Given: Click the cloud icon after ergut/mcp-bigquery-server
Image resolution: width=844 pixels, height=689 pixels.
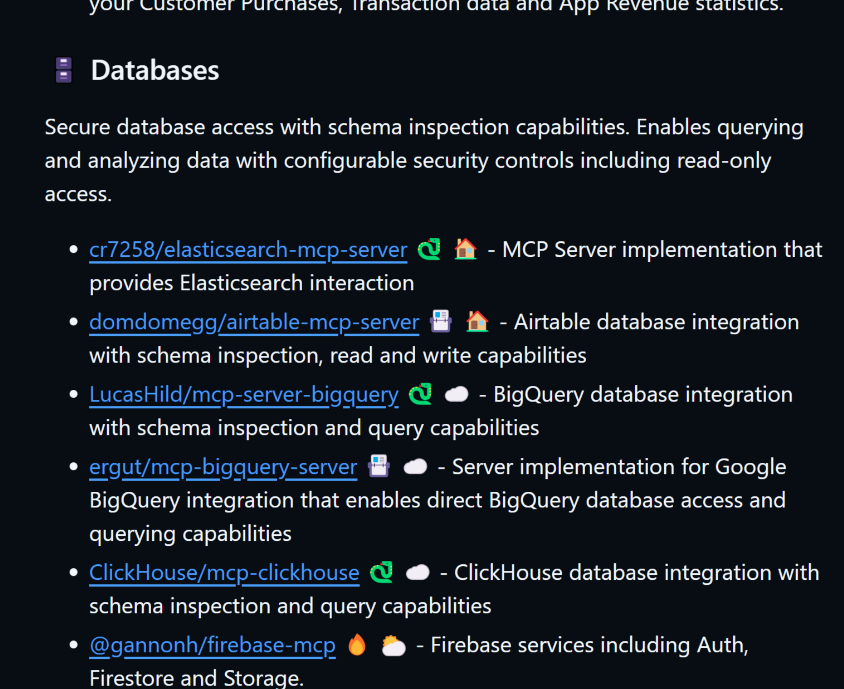Looking at the screenshot, I should pos(415,467).
